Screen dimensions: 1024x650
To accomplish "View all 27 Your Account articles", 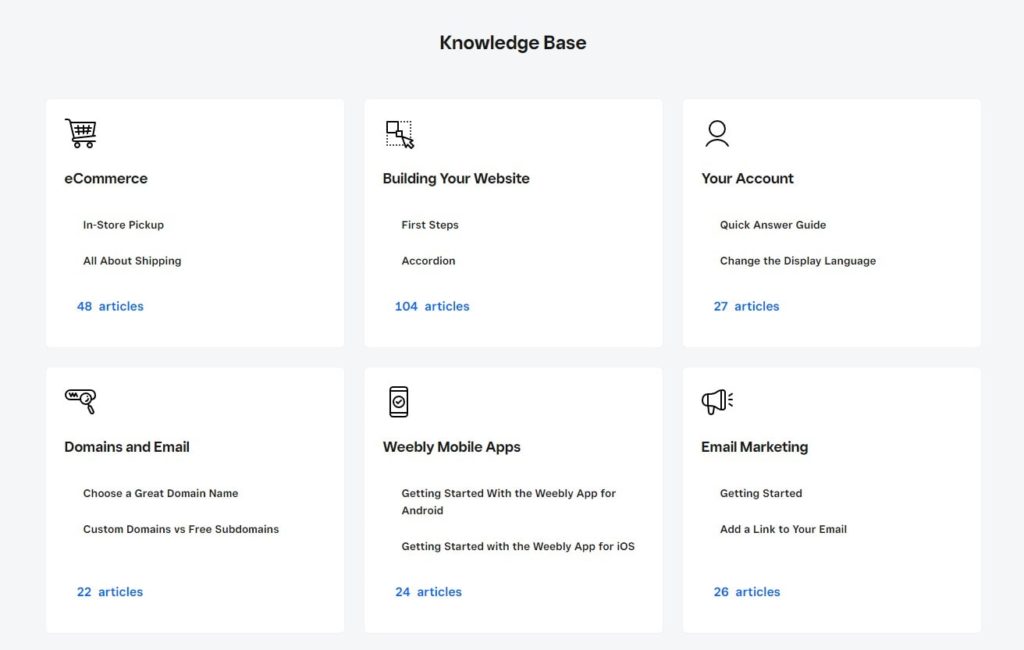I will coord(746,306).
